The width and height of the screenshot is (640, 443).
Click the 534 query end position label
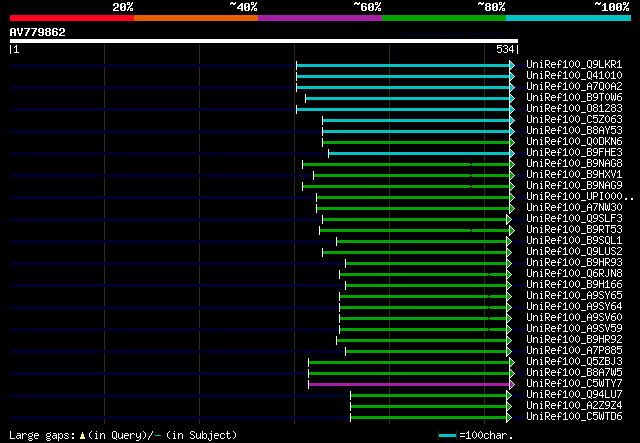(x=505, y=49)
